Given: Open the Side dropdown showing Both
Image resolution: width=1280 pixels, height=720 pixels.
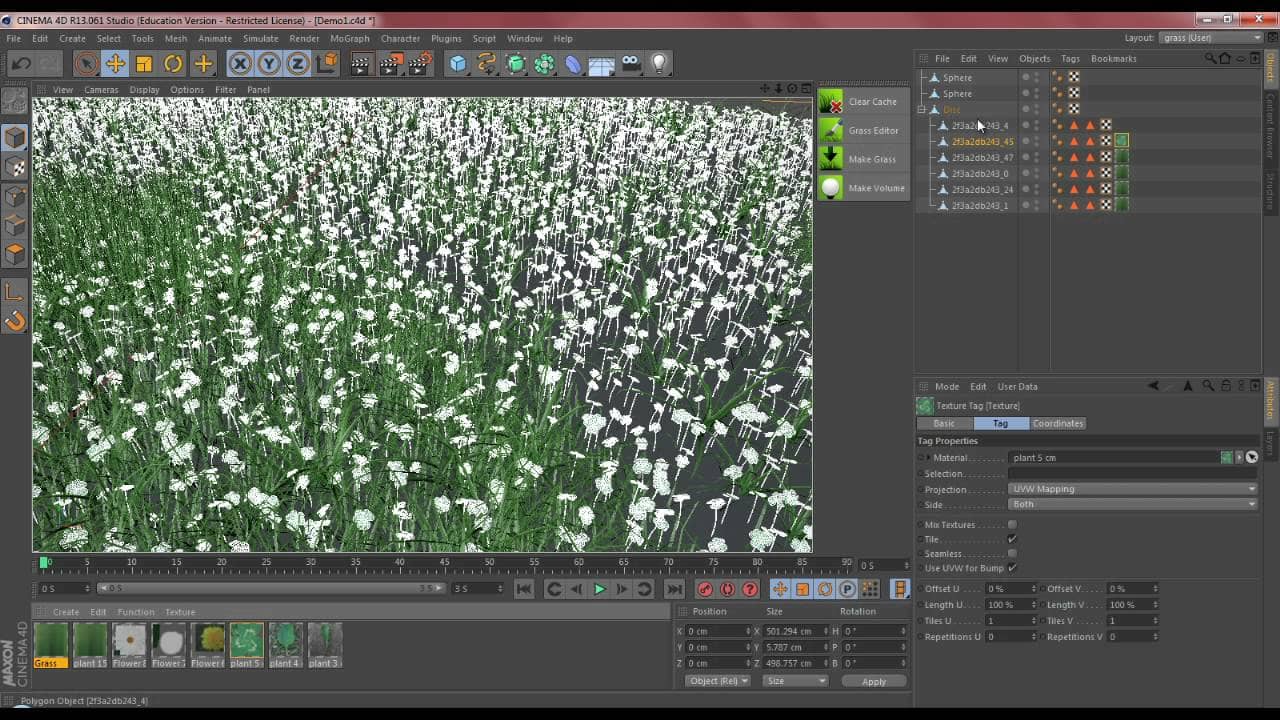Looking at the screenshot, I should (1131, 504).
